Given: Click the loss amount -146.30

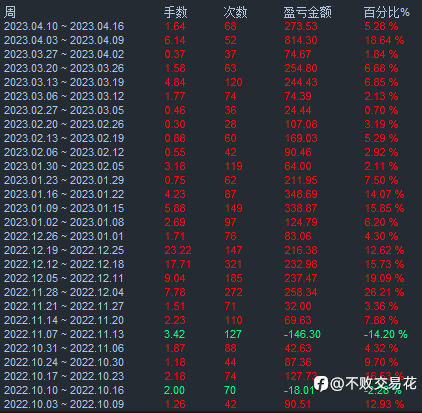Looking at the screenshot, I should pos(302,334).
